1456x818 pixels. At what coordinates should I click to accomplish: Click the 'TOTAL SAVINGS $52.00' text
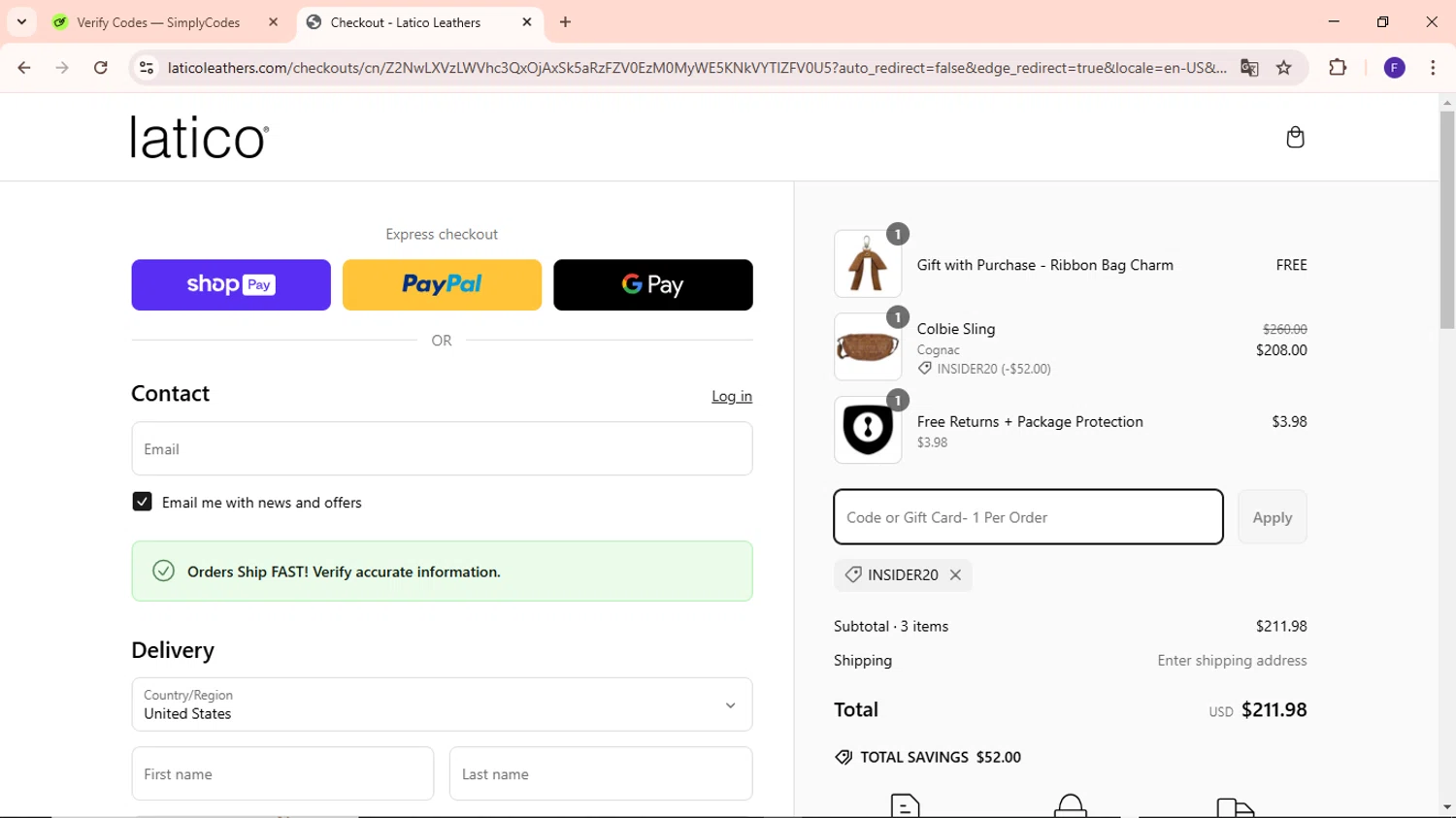tap(941, 757)
